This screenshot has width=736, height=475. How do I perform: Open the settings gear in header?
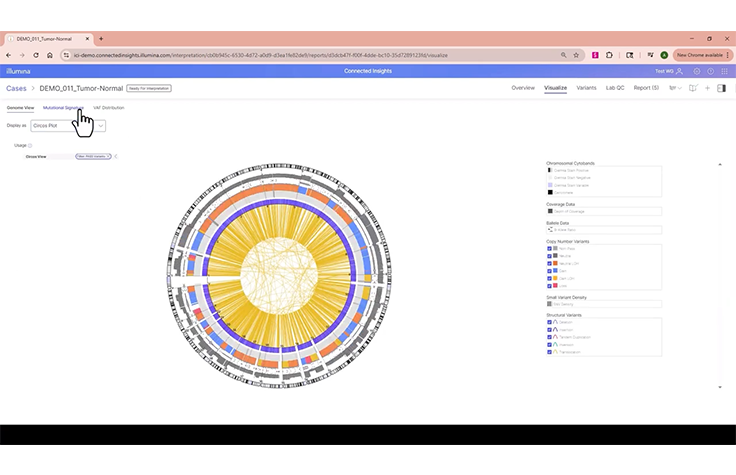[696, 71]
